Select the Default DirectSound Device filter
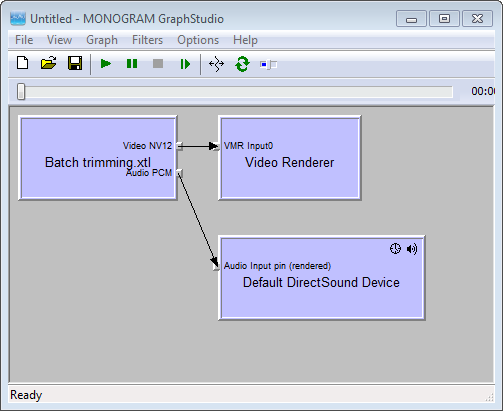The height and width of the screenshot is (411, 503). pyautogui.click(x=322, y=278)
